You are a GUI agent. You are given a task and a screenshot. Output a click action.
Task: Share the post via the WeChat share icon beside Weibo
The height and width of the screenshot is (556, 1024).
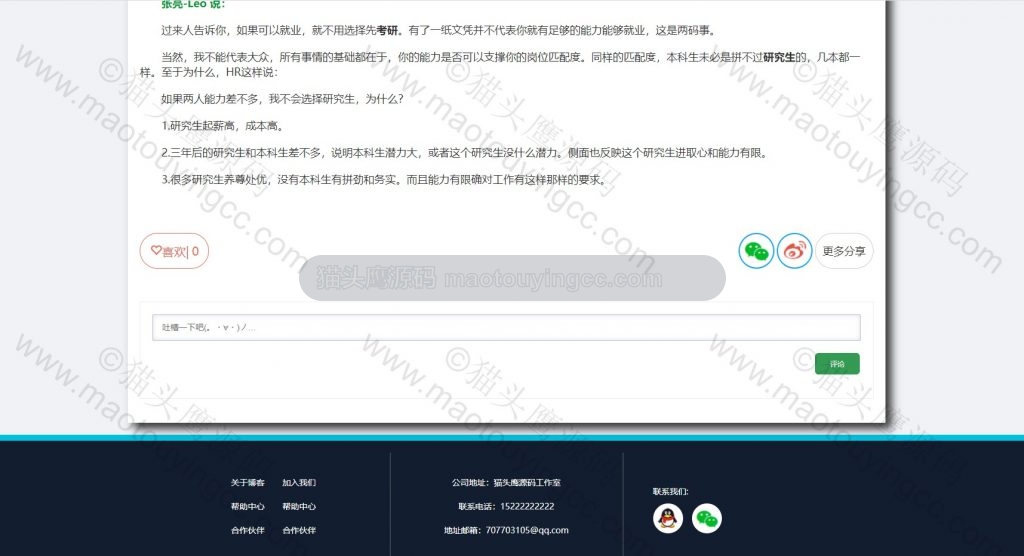[756, 251]
